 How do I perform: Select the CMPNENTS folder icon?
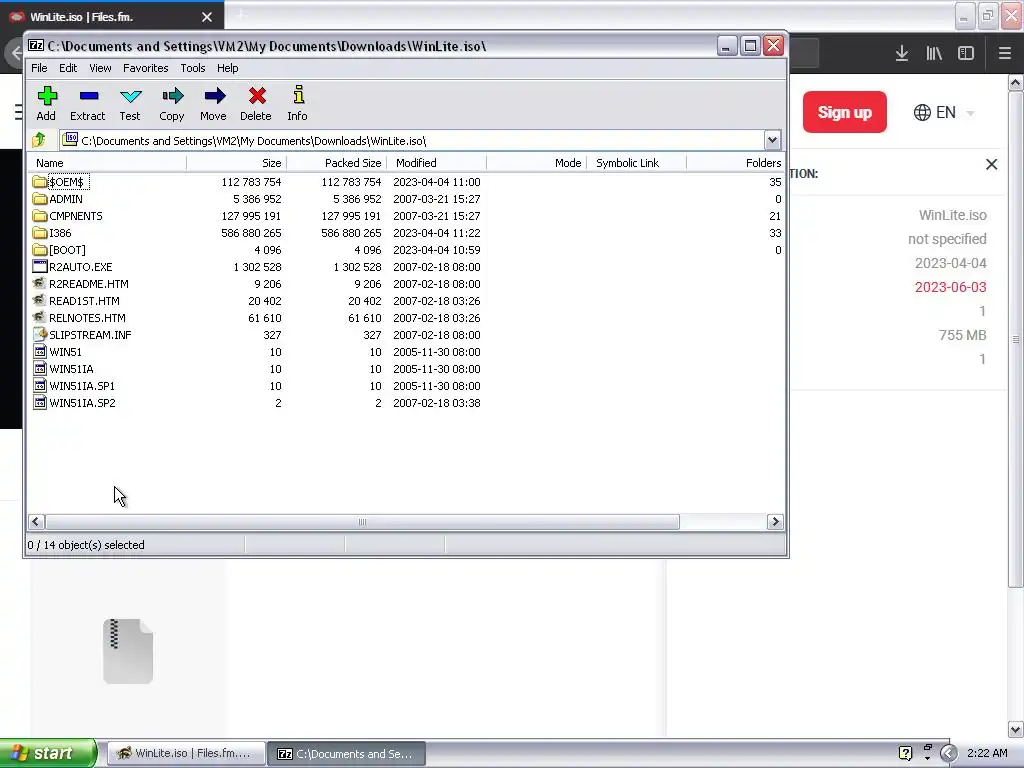click(x=39, y=216)
